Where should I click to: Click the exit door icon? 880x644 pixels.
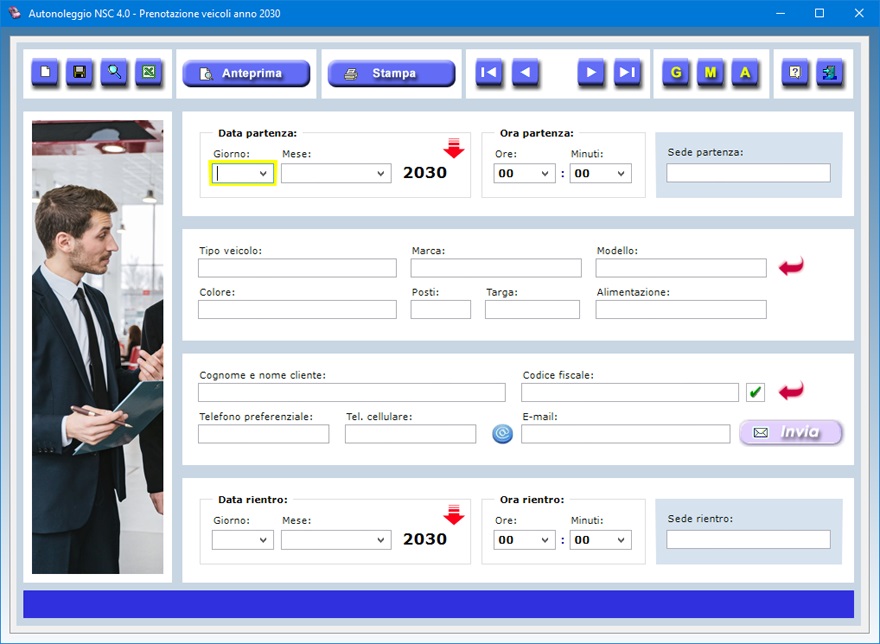point(830,73)
